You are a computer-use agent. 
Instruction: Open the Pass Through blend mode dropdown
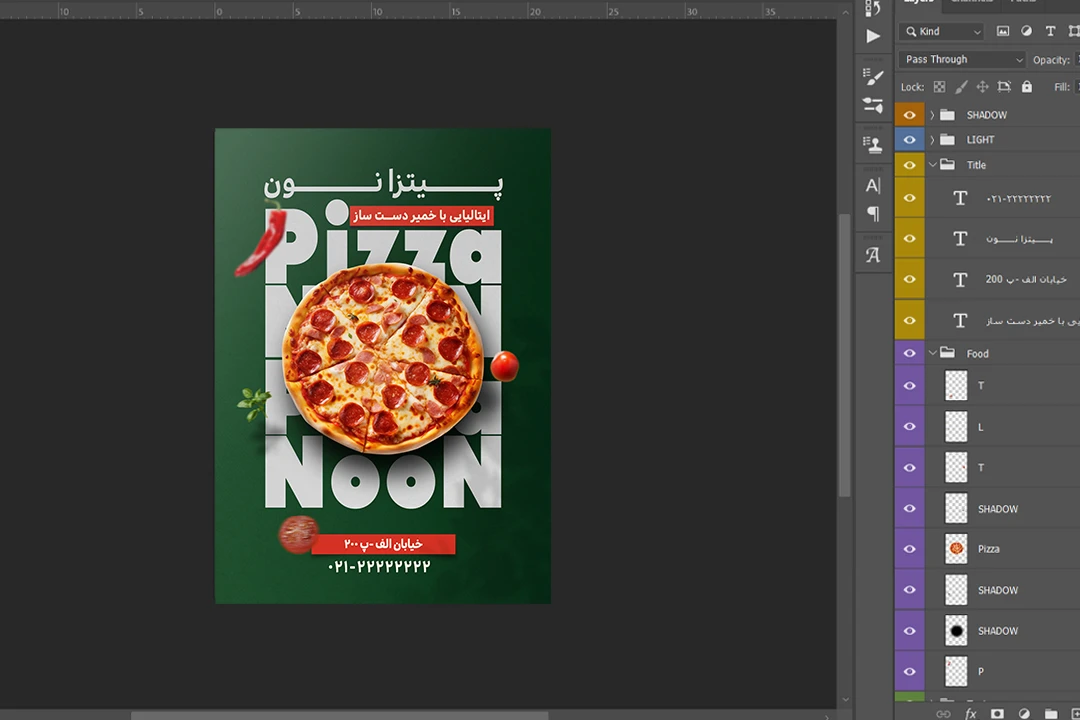pyautogui.click(x=962, y=59)
